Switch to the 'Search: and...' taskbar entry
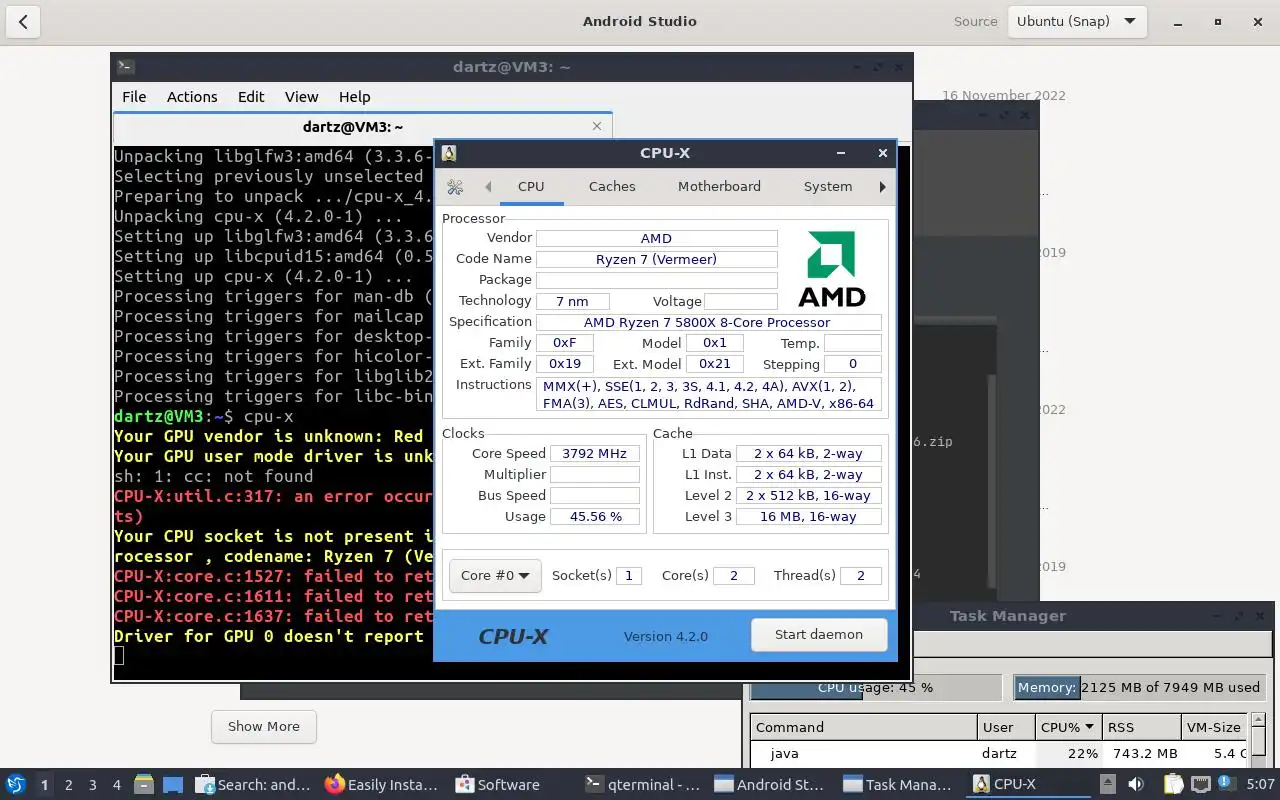 point(253,785)
